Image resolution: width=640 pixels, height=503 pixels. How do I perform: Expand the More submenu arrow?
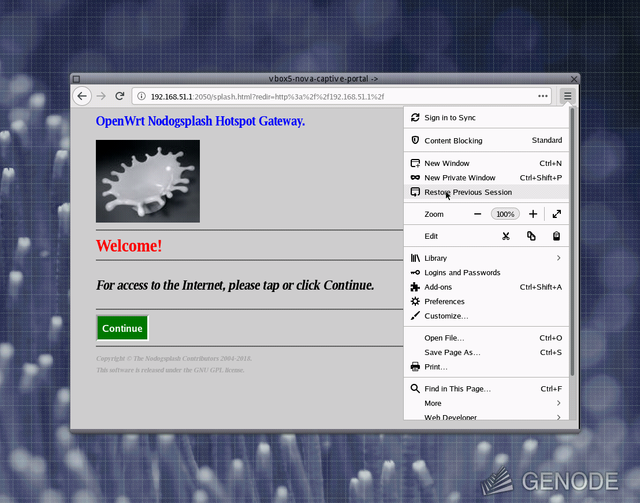click(558, 403)
